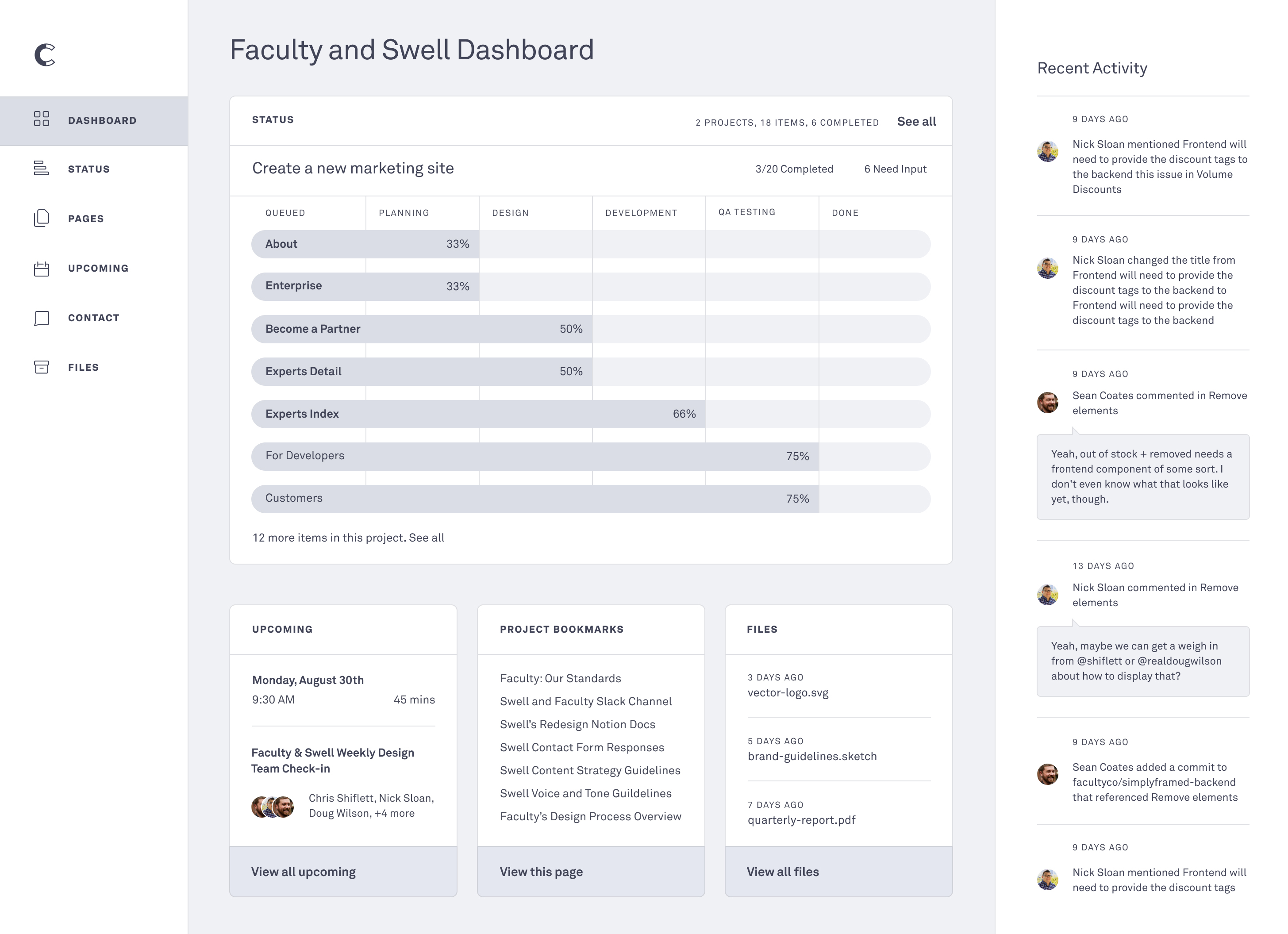Viewport: 1288px width, 934px height.
Task: Click View all files button
Action: (x=838, y=872)
